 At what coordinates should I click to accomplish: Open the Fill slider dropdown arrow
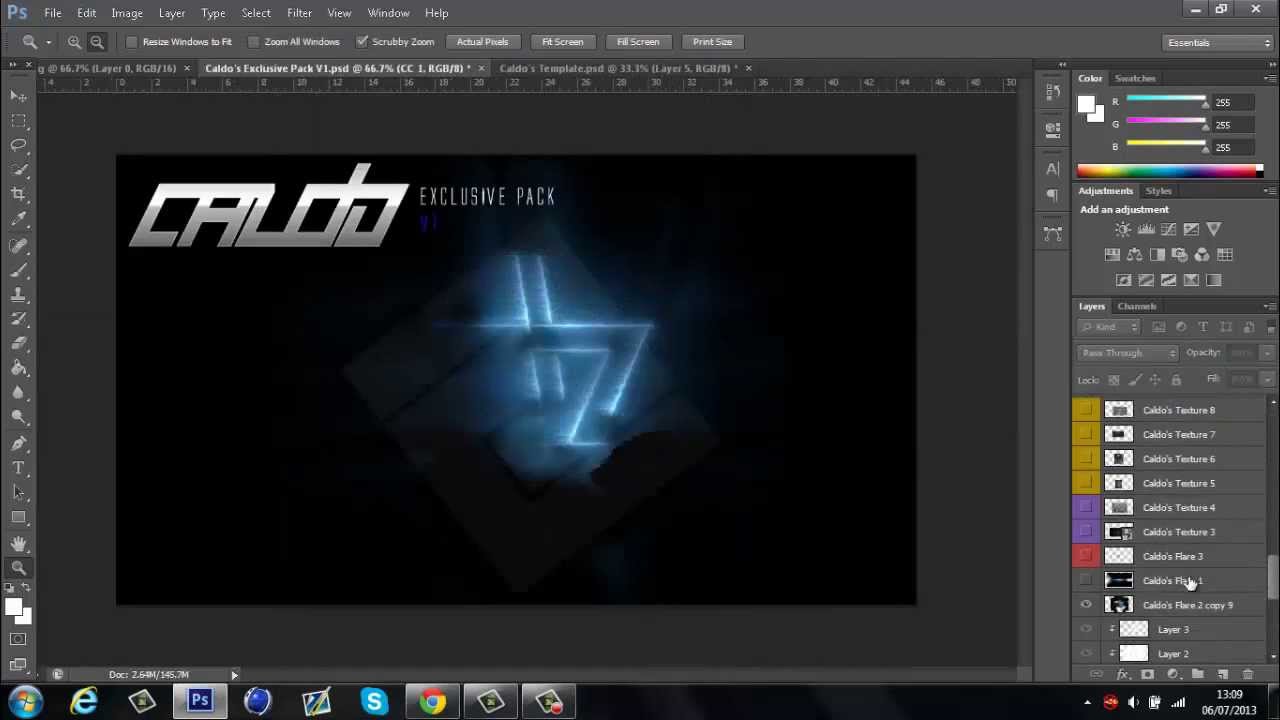point(1267,380)
